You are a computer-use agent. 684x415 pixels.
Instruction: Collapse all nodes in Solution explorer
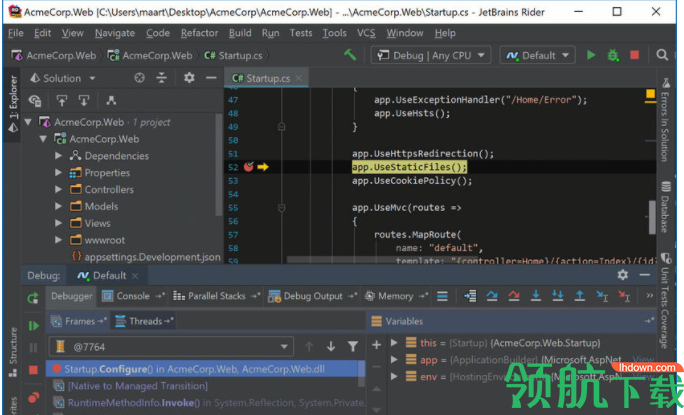[161, 78]
